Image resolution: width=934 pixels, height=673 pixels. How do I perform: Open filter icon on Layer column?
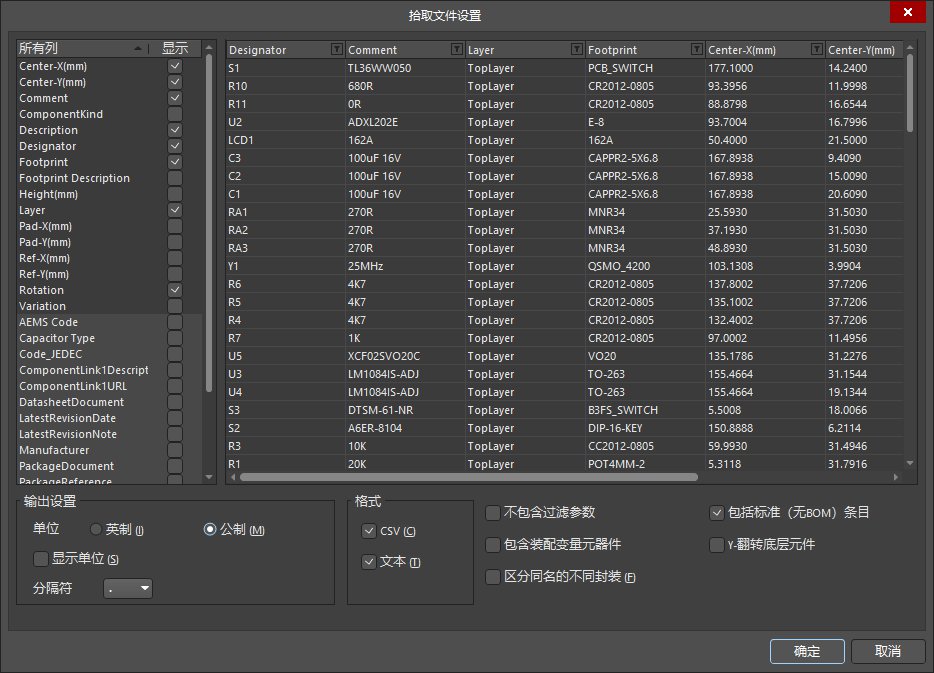577,49
